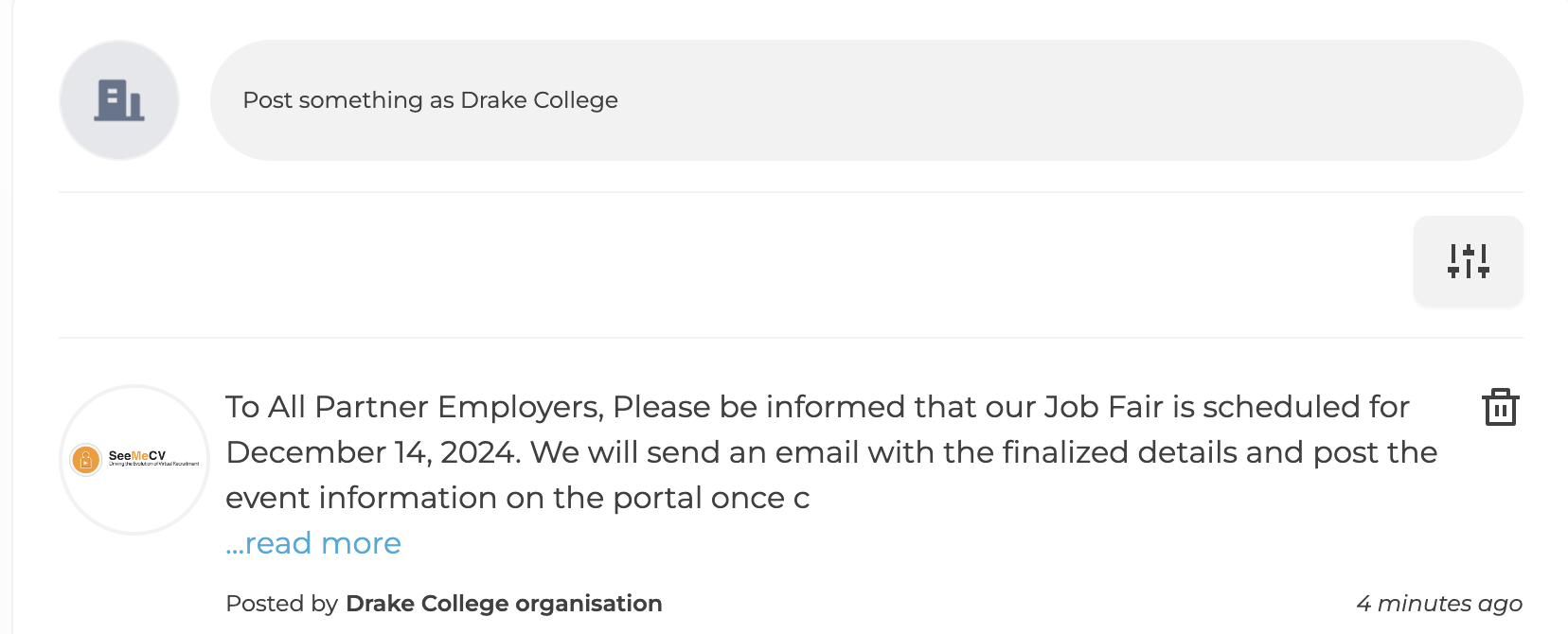Viewport: 1568px width, 634px height.
Task: Click the 'December 14, 2024' text in the post
Action: [373, 452]
